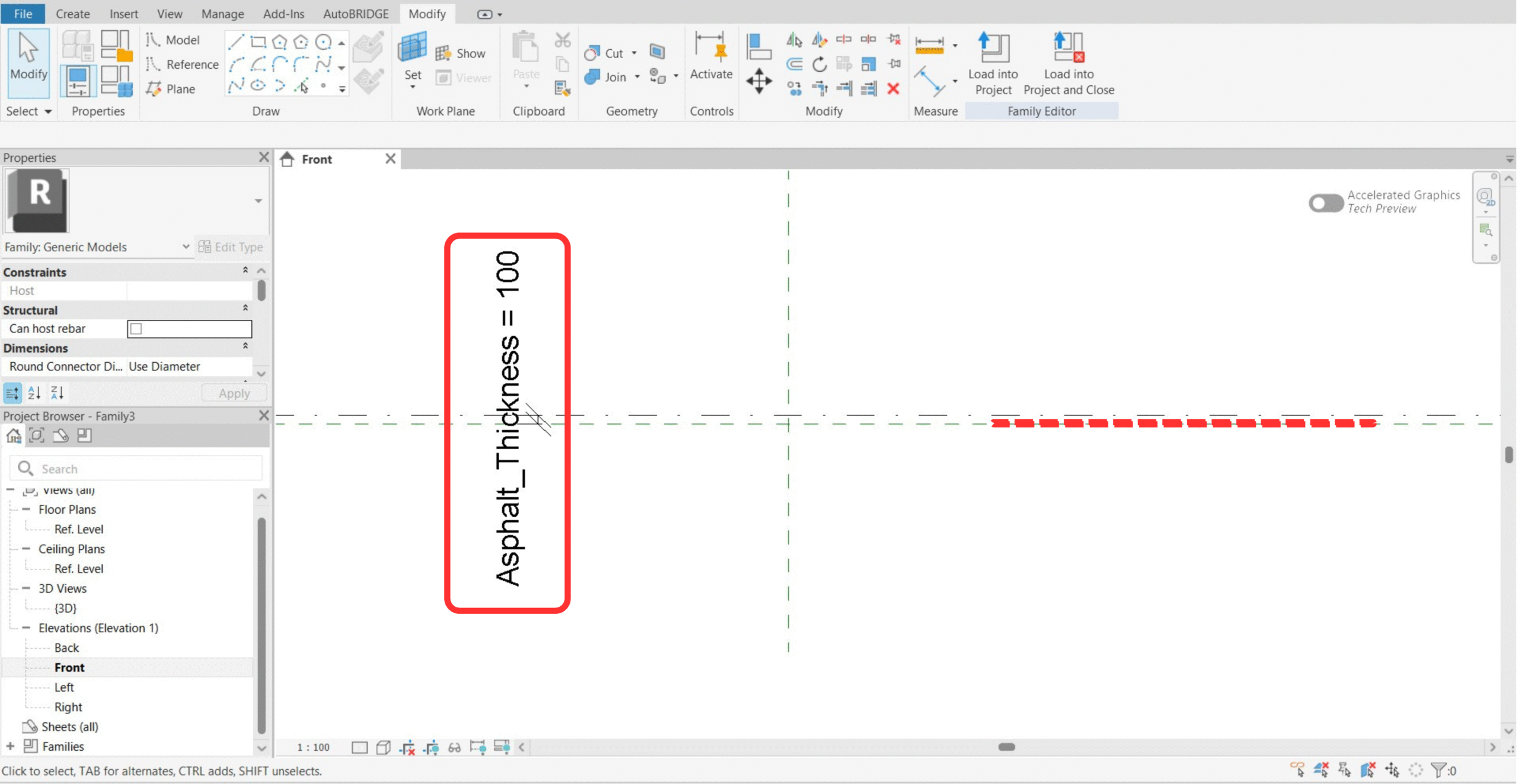Screen dimensions: 1518x784
Task: Click the 1 : 100 view scale
Action: [313, 748]
